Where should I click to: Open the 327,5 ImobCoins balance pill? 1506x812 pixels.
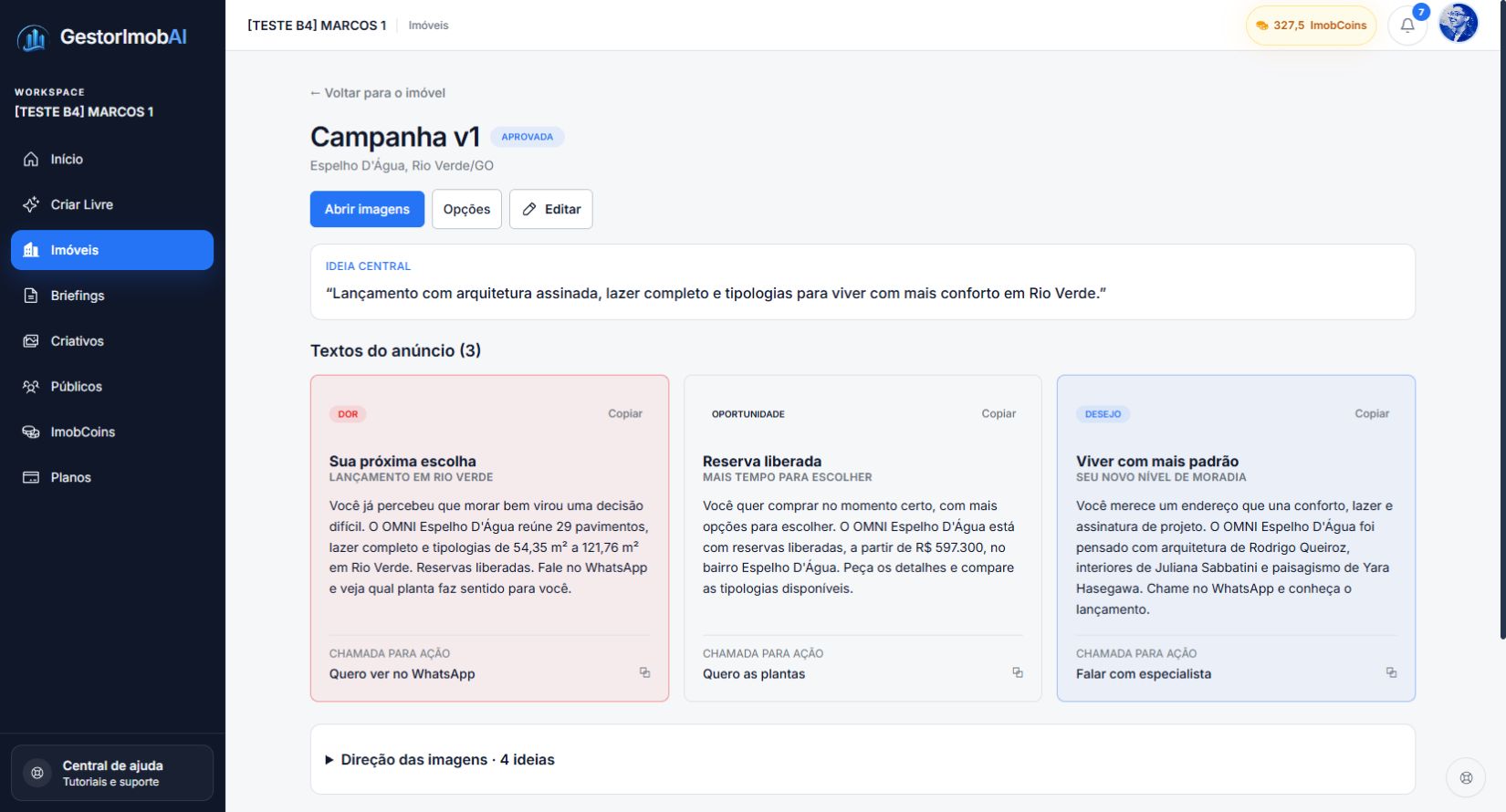click(1311, 26)
